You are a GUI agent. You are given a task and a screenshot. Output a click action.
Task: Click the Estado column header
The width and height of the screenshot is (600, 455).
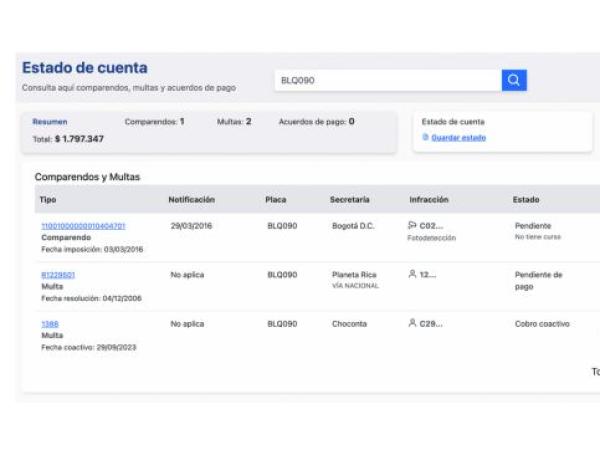pos(526,200)
